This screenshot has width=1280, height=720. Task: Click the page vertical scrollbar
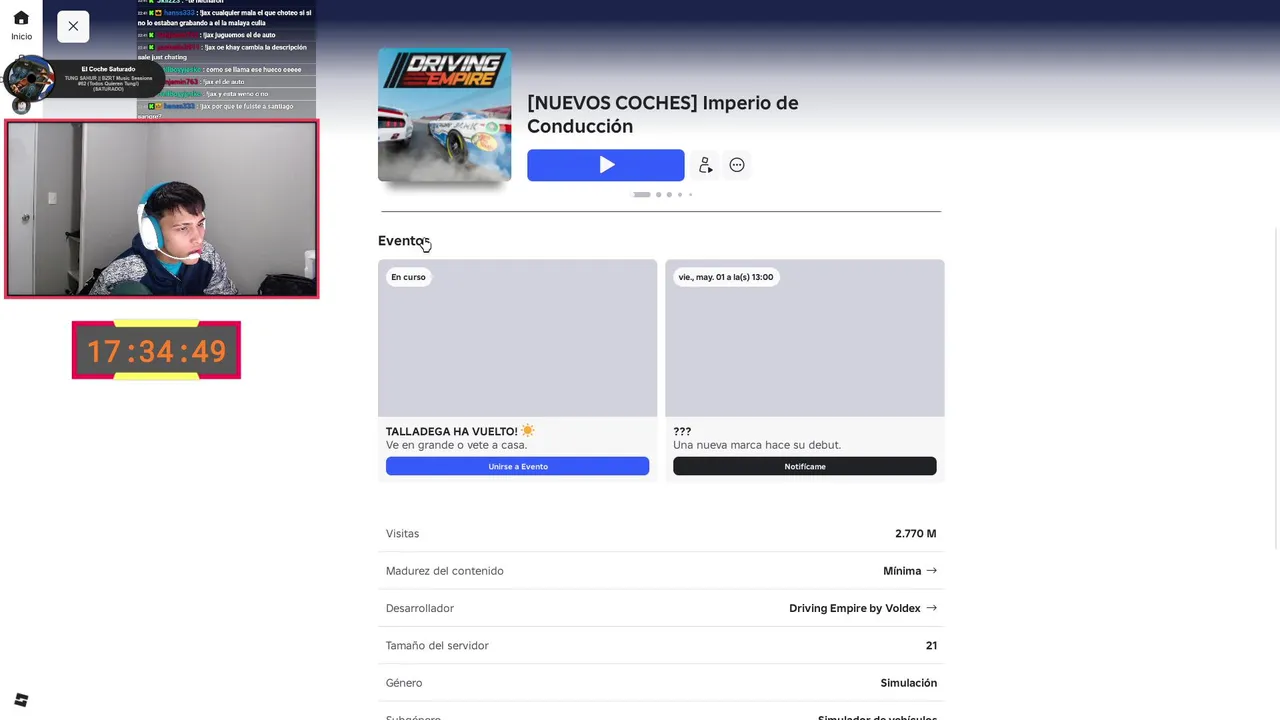pyautogui.click(x=1275, y=388)
